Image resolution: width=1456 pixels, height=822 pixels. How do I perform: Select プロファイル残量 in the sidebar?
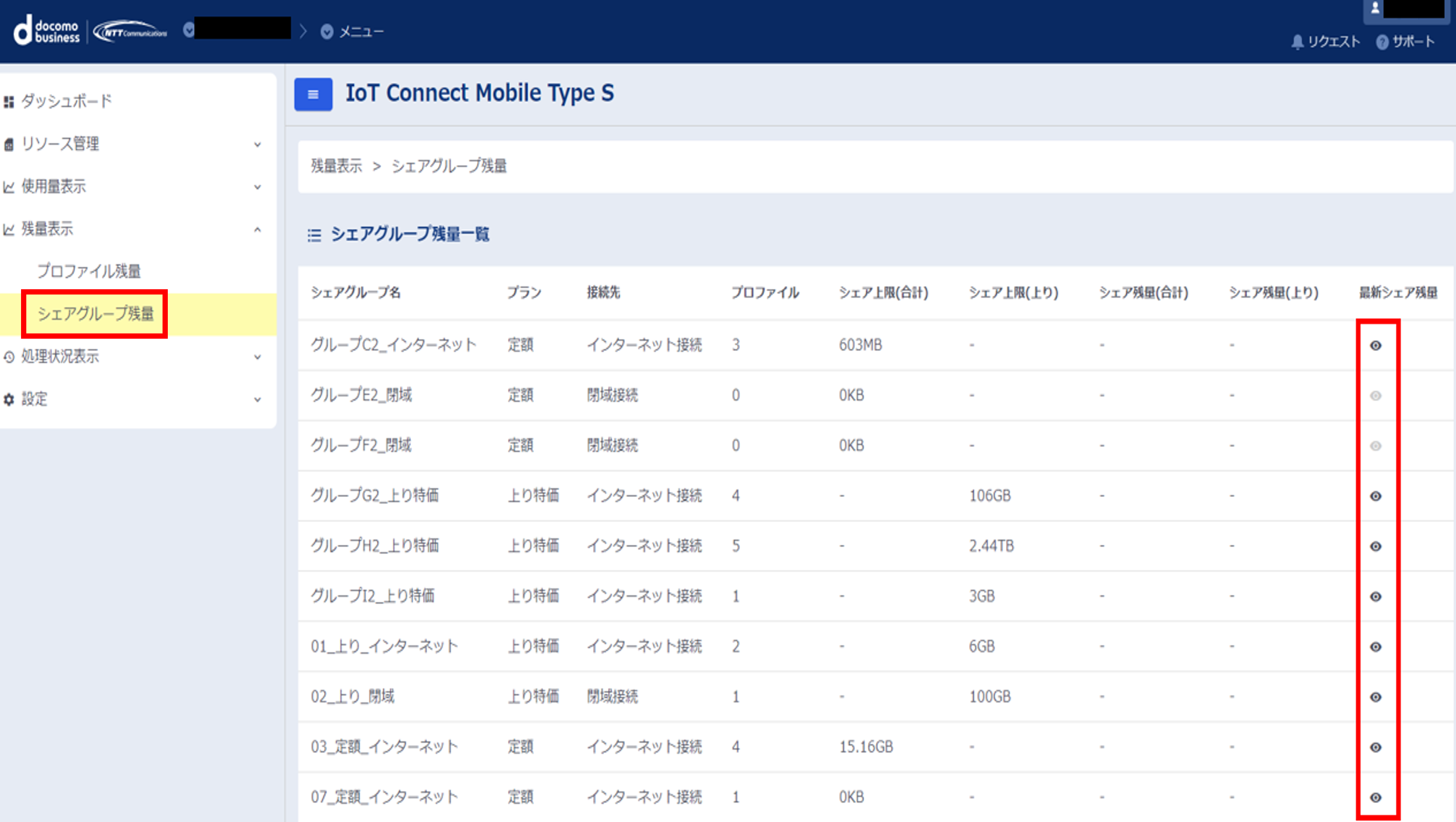[x=89, y=271]
